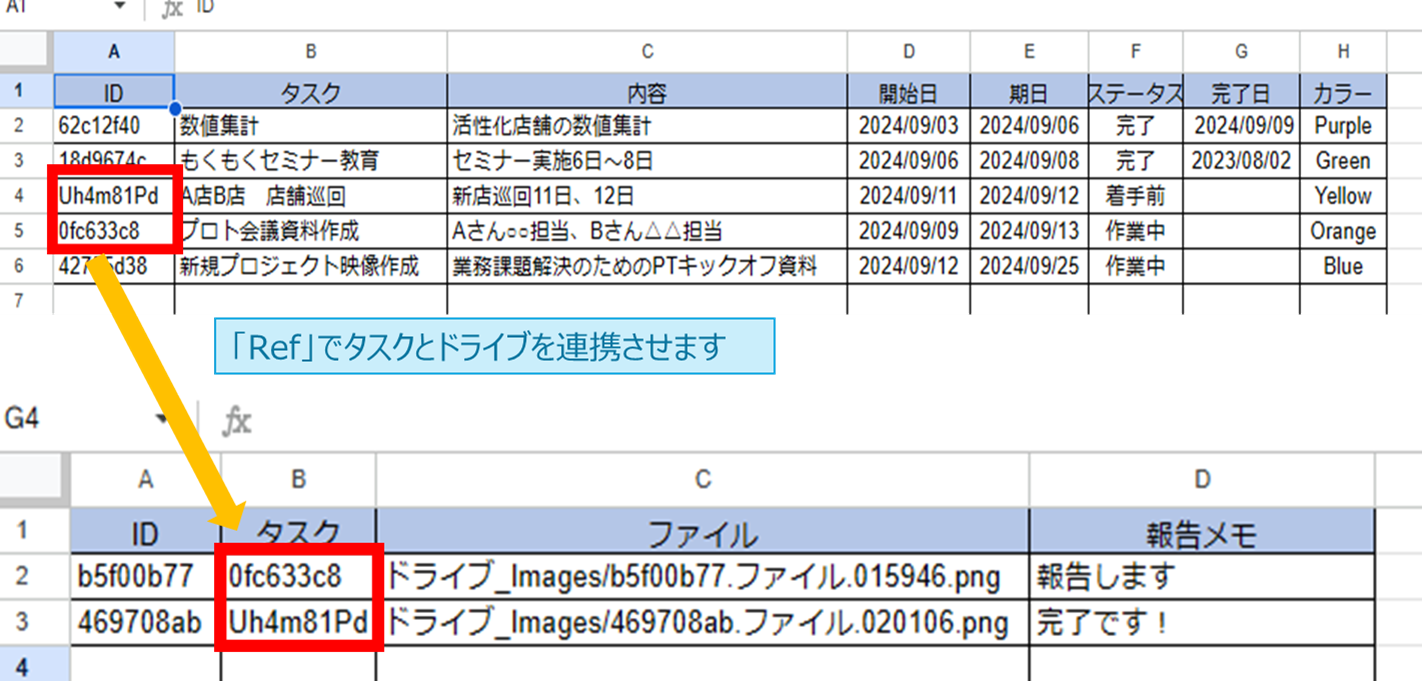
Task: Select column H header above カラー
Action: 1343,52
